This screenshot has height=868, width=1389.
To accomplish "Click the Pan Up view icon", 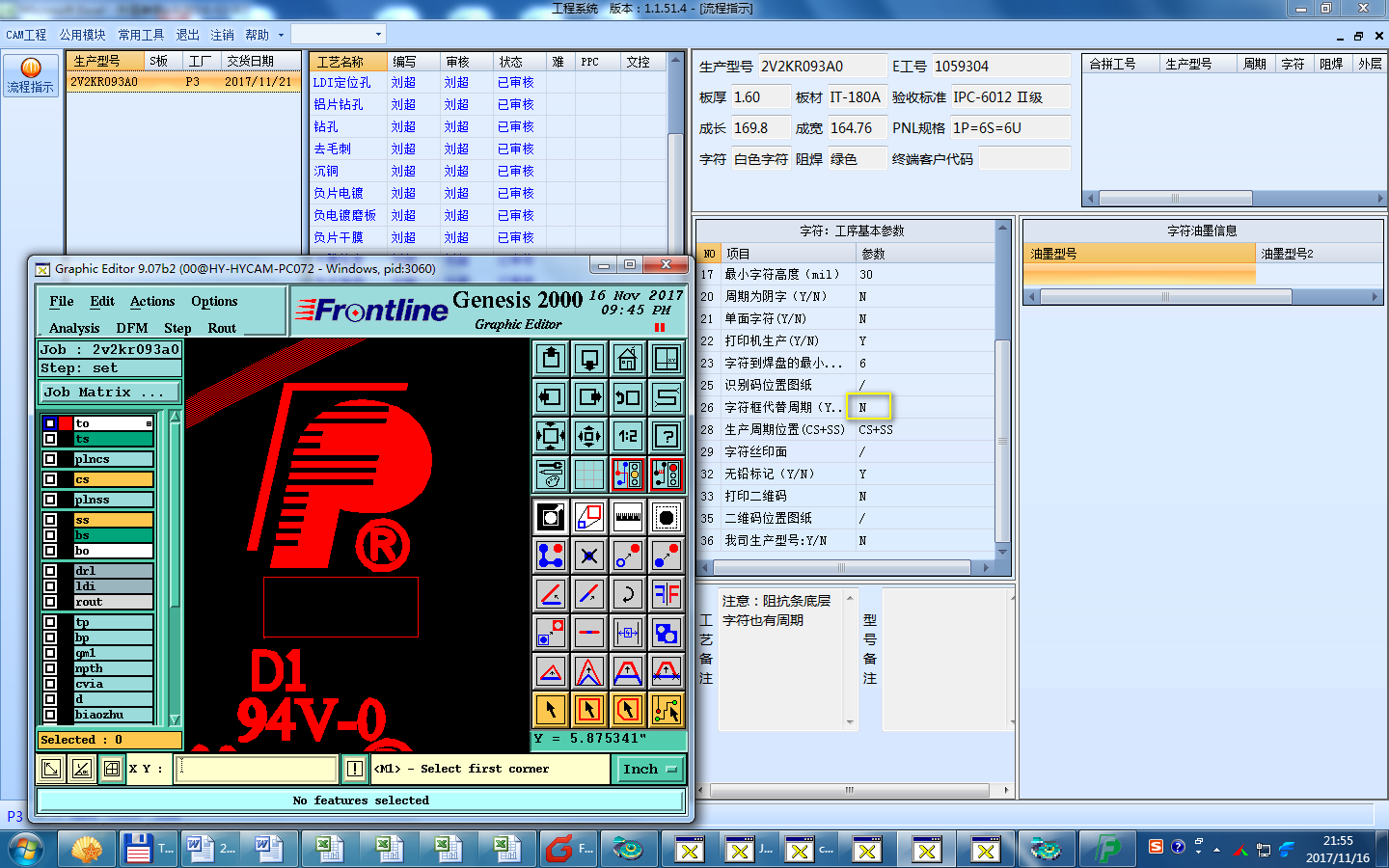I will pyautogui.click(x=551, y=359).
